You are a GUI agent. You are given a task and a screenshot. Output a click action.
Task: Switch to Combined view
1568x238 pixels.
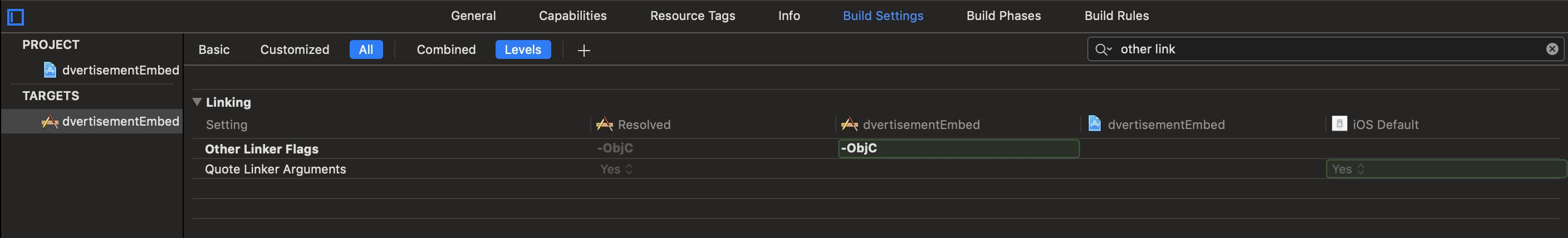[x=446, y=50]
